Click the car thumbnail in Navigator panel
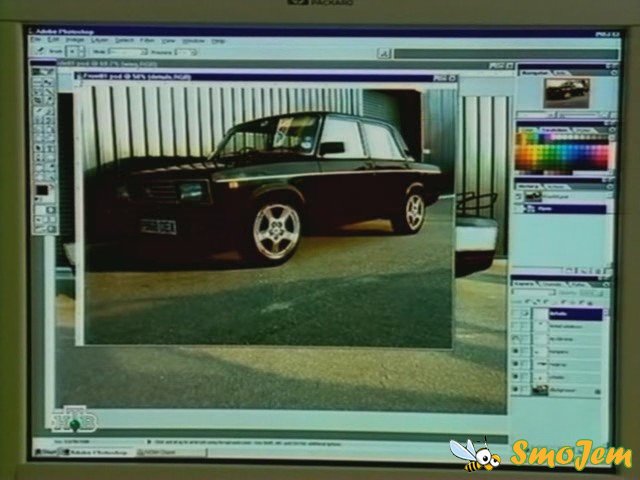The width and height of the screenshot is (640, 480). point(567,93)
